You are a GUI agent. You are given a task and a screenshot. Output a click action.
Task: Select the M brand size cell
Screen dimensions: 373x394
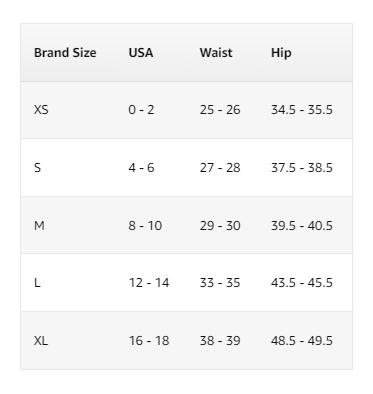click(39, 226)
